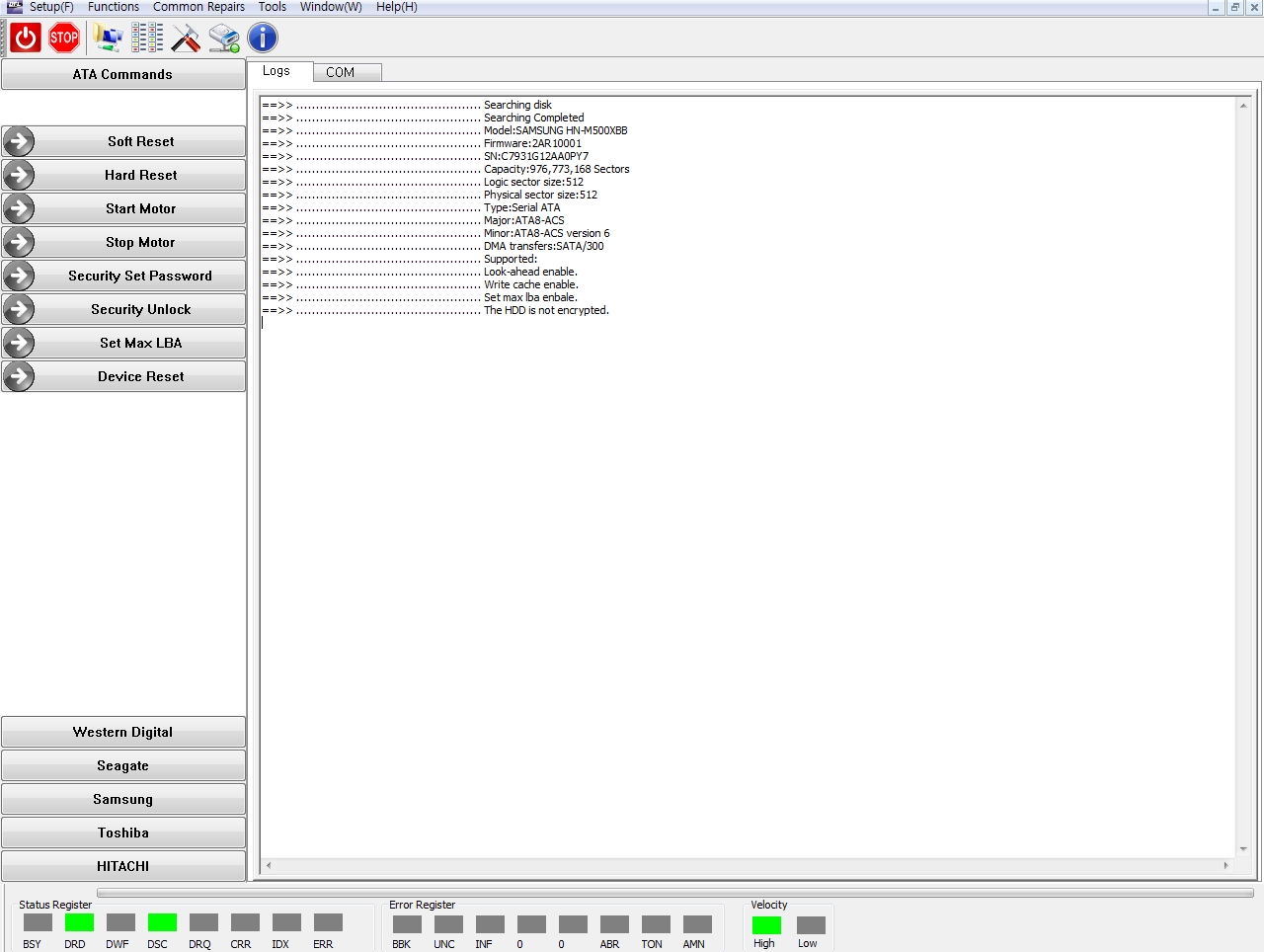The width and height of the screenshot is (1264, 952).
Task: Click the BSY status indicator
Action: click(x=38, y=922)
